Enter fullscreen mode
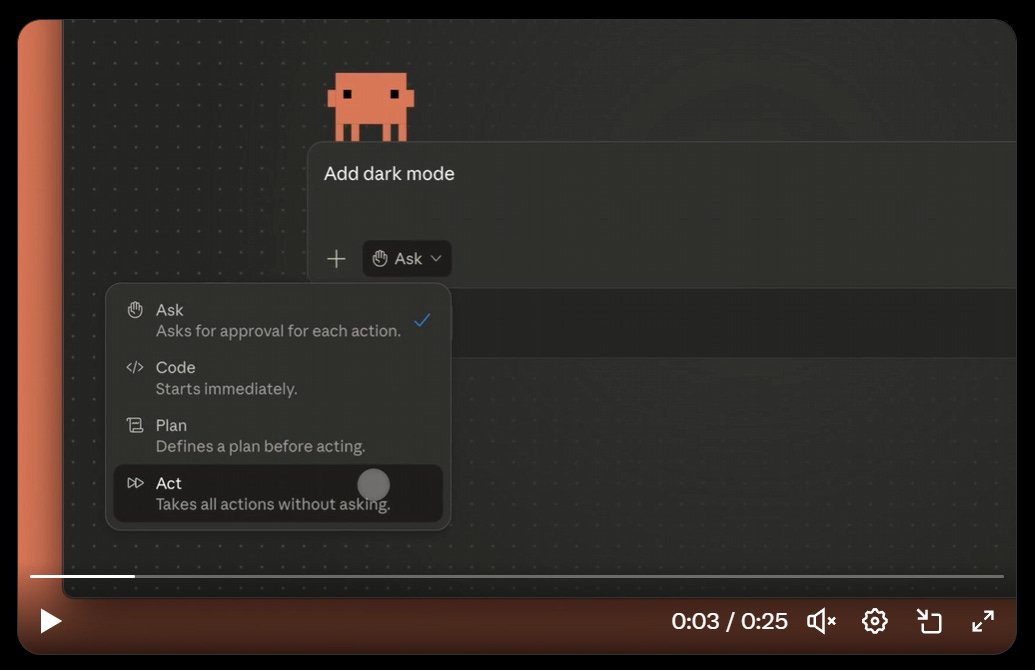Screen dimensions: 1035x670 click(x=983, y=621)
